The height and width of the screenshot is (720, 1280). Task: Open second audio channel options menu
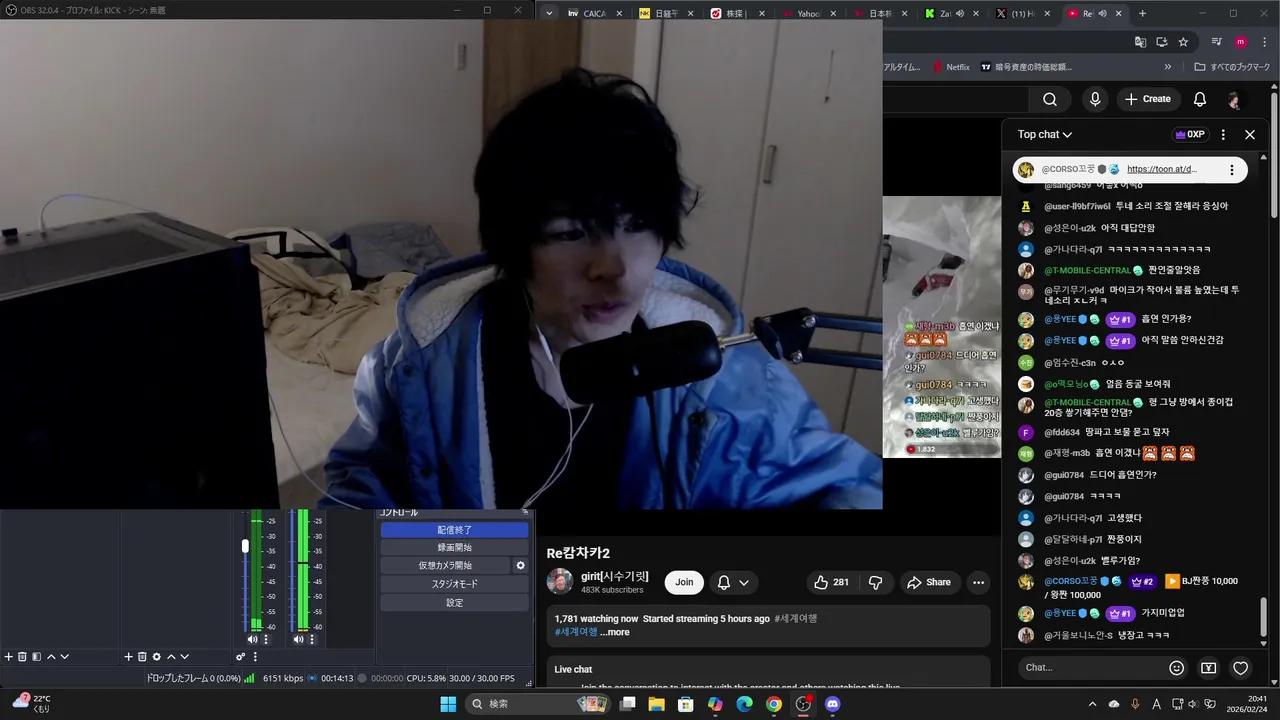pos(312,639)
